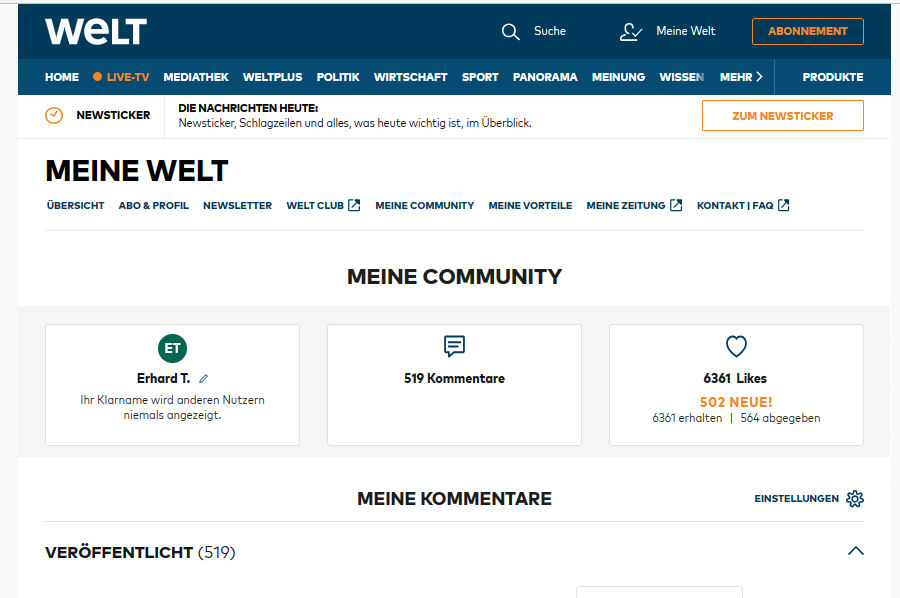
Task: Open the Newsletter tab
Action: 238,205
